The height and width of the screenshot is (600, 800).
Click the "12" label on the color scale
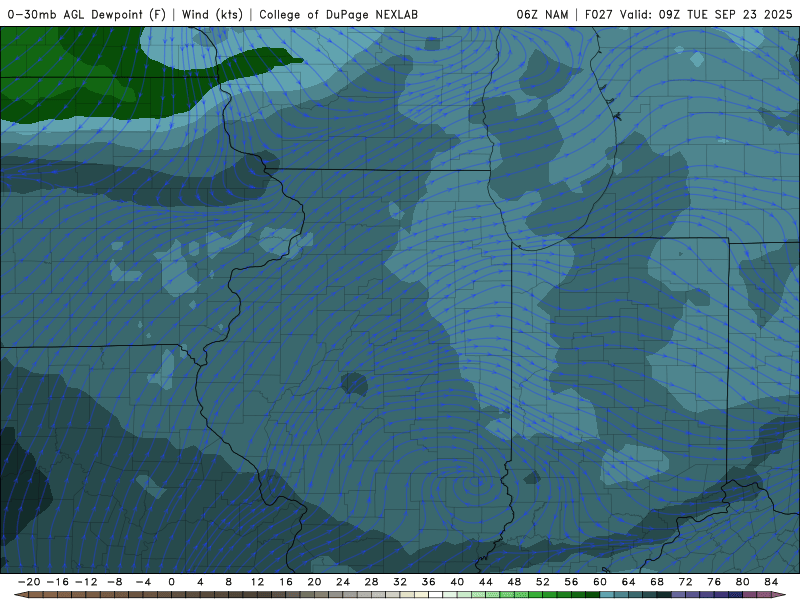(x=257, y=582)
